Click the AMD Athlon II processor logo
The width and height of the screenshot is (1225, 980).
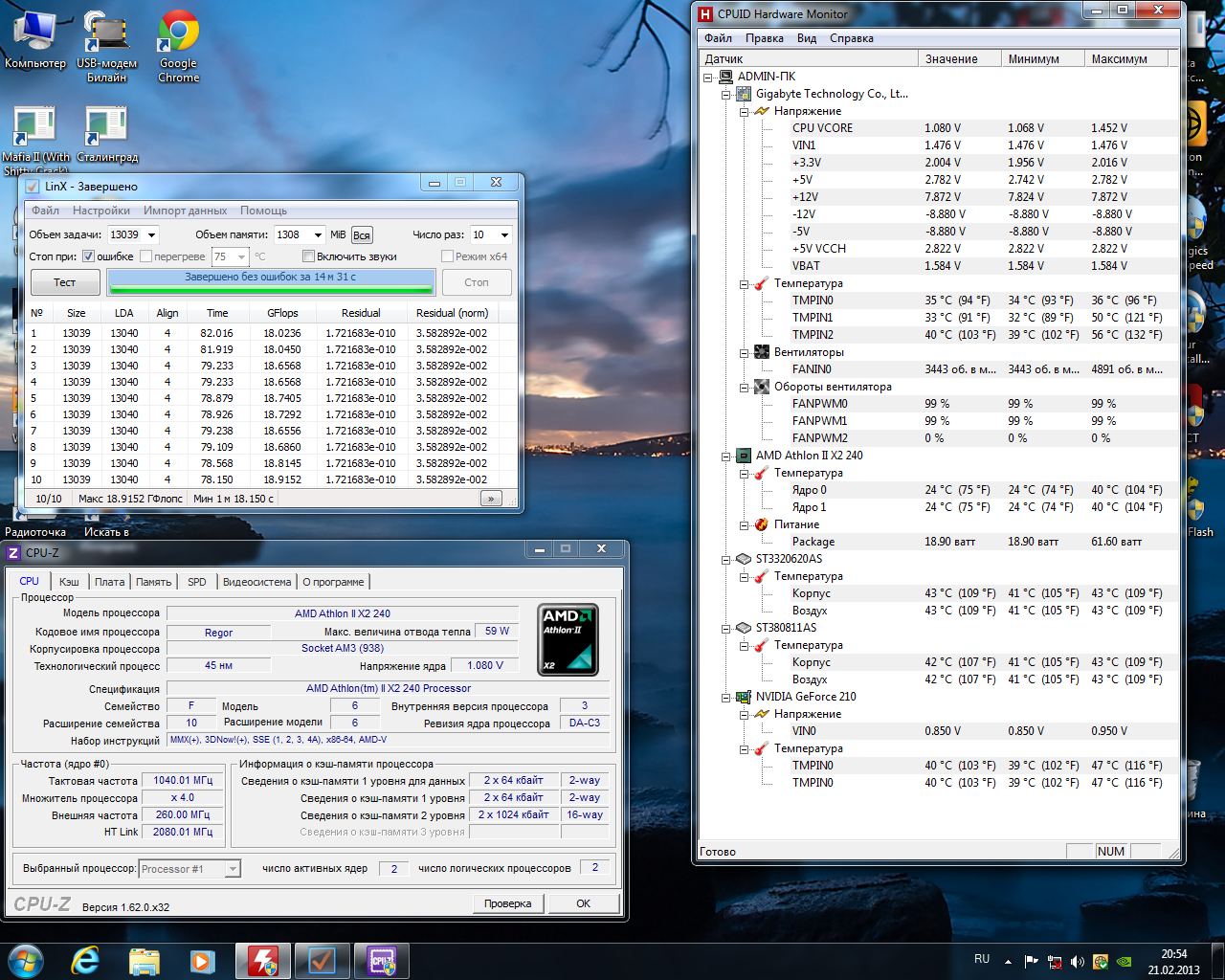pos(568,639)
